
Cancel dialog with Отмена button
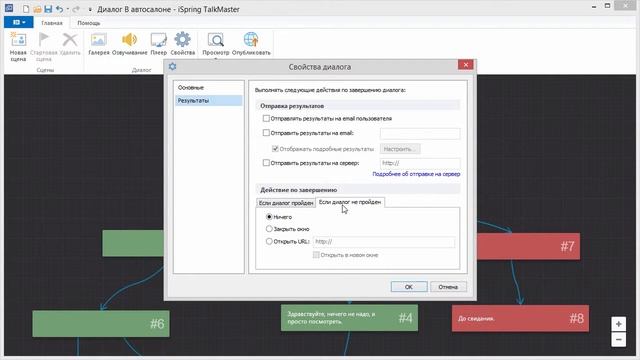pyautogui.click(x=448, y=287)
